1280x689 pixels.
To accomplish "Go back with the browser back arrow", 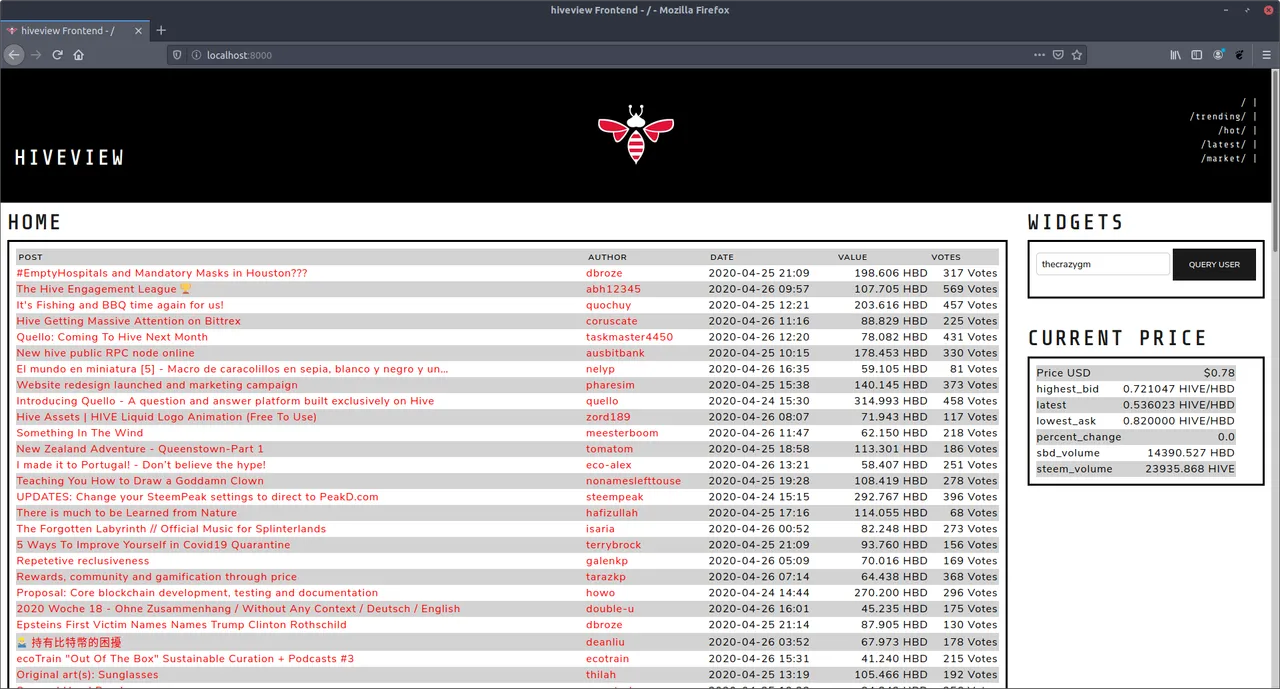I will point(14,55).
